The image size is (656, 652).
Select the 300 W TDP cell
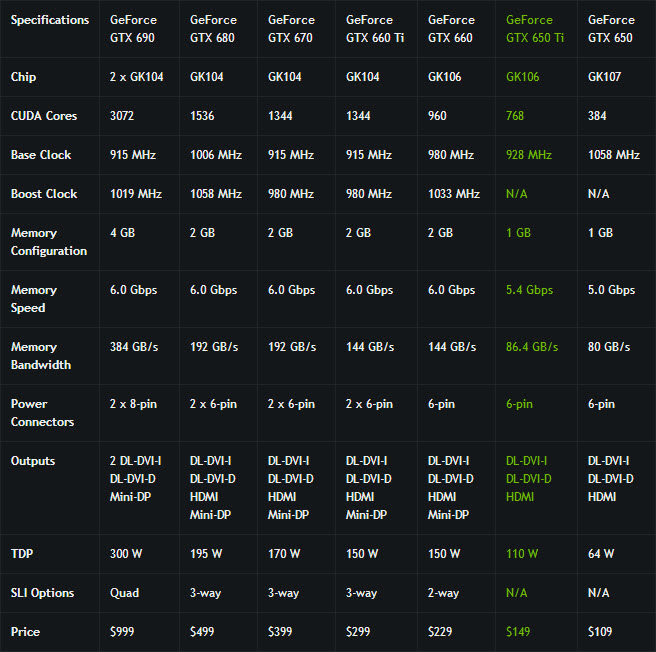tap(126, 554)
